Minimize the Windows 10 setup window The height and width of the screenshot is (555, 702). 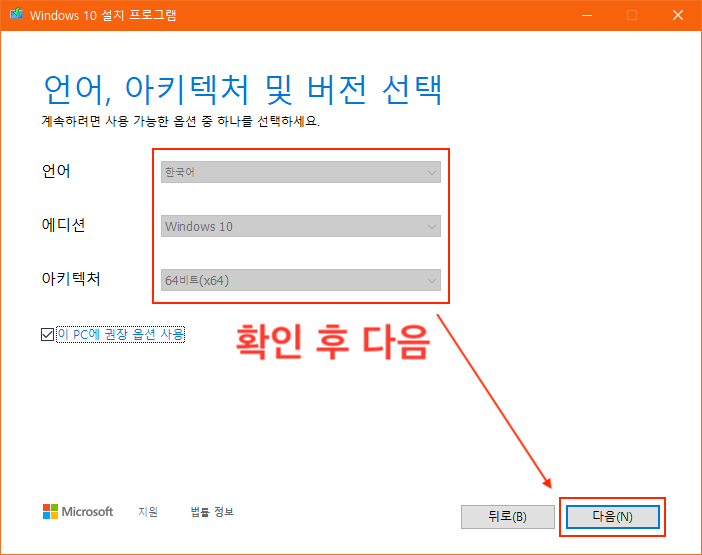(x=587, y=15)
